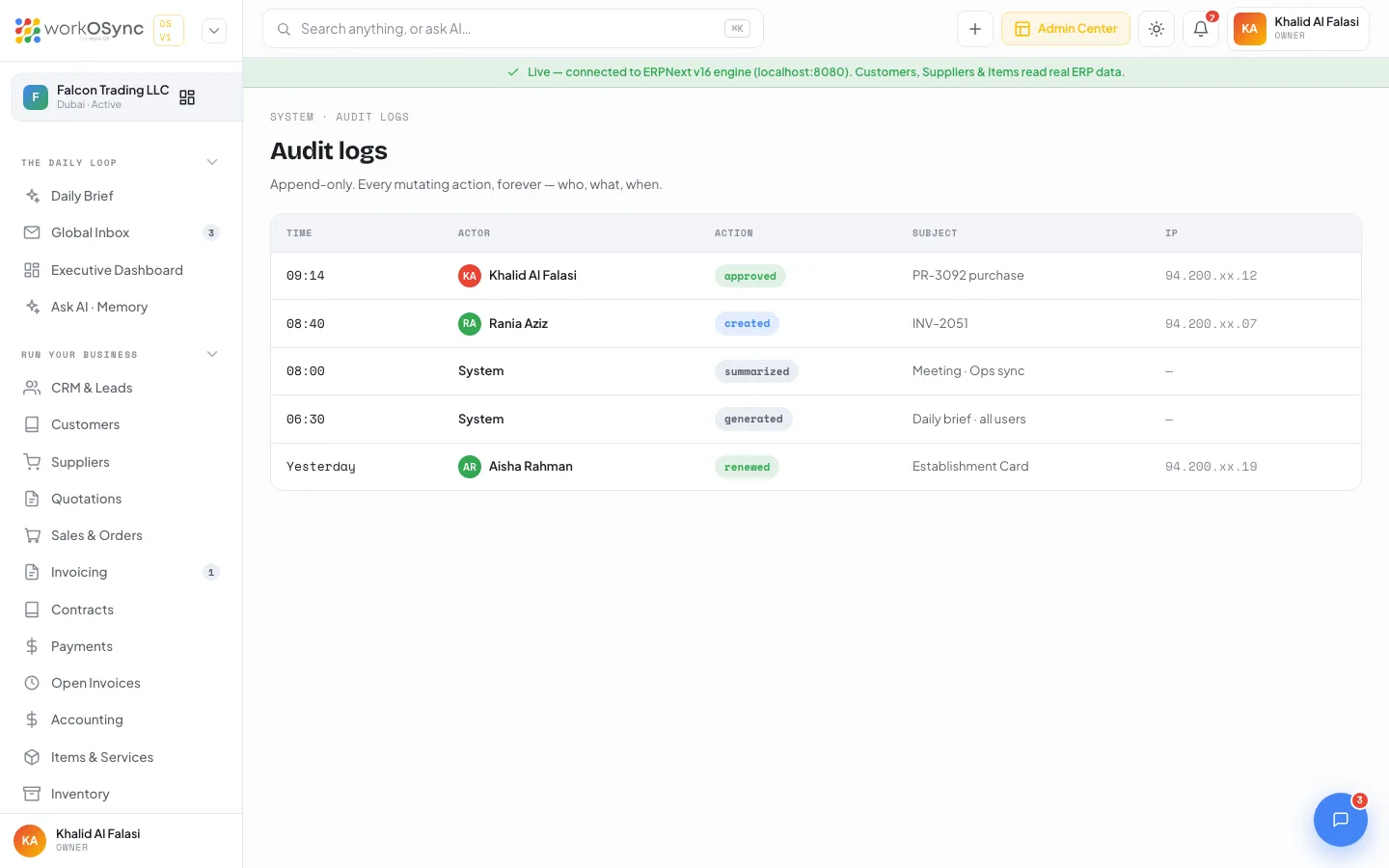Click the live ERPNext connection banner

(816, 72)
